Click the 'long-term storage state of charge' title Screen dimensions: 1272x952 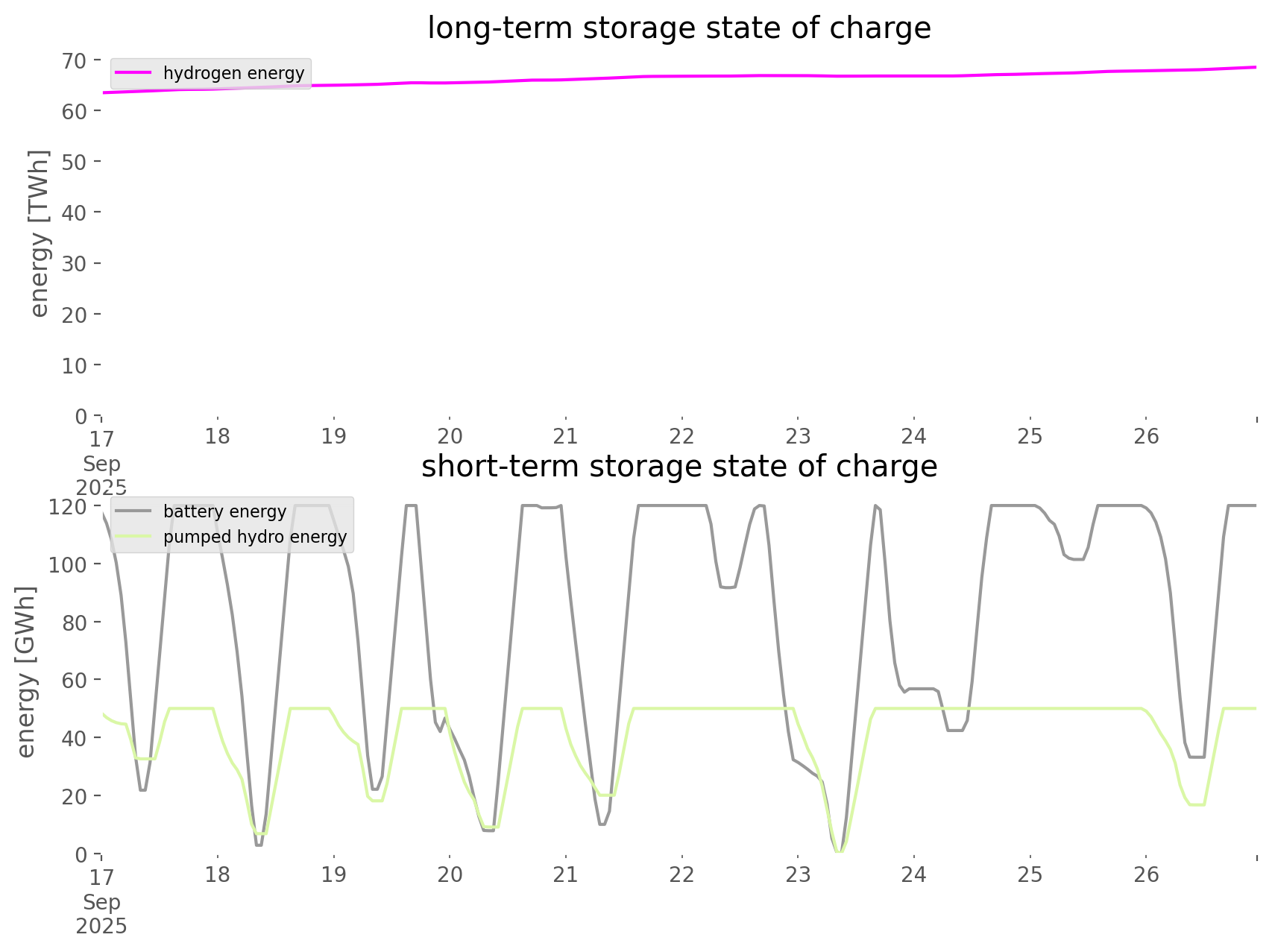pyautogui.click(x=678, y=28)
